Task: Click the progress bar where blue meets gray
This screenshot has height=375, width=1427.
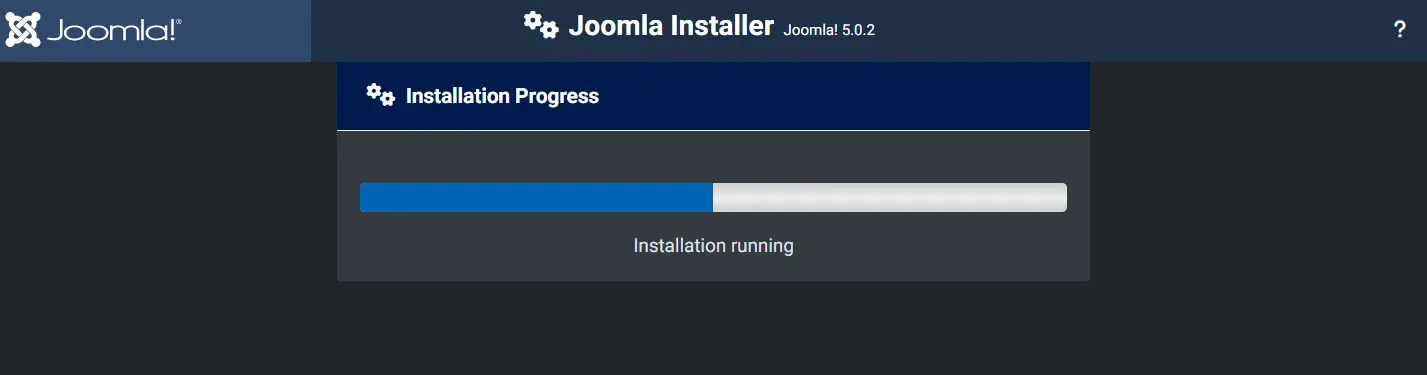Action: (x=713, y=198)
